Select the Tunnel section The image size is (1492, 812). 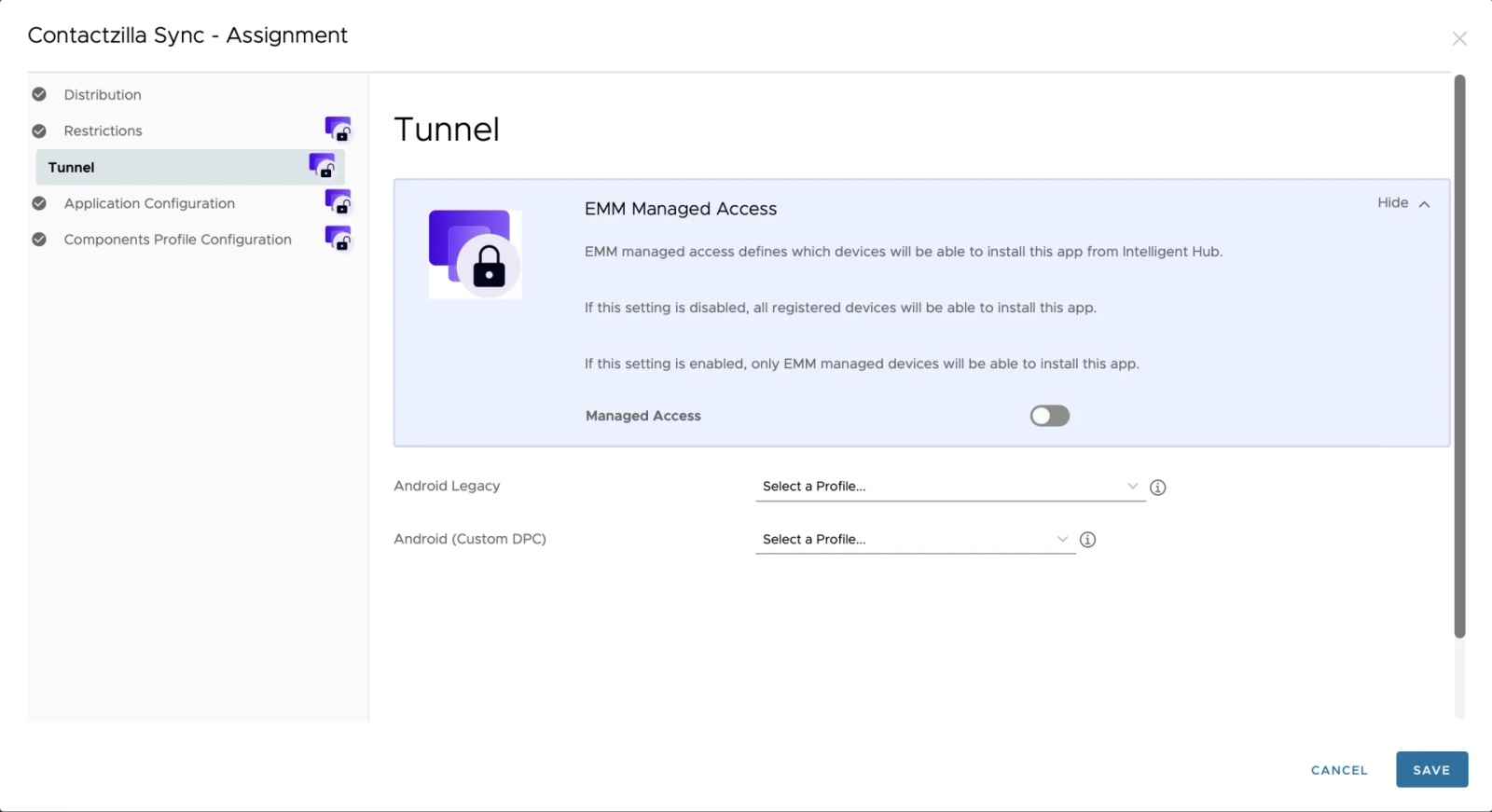190,167
